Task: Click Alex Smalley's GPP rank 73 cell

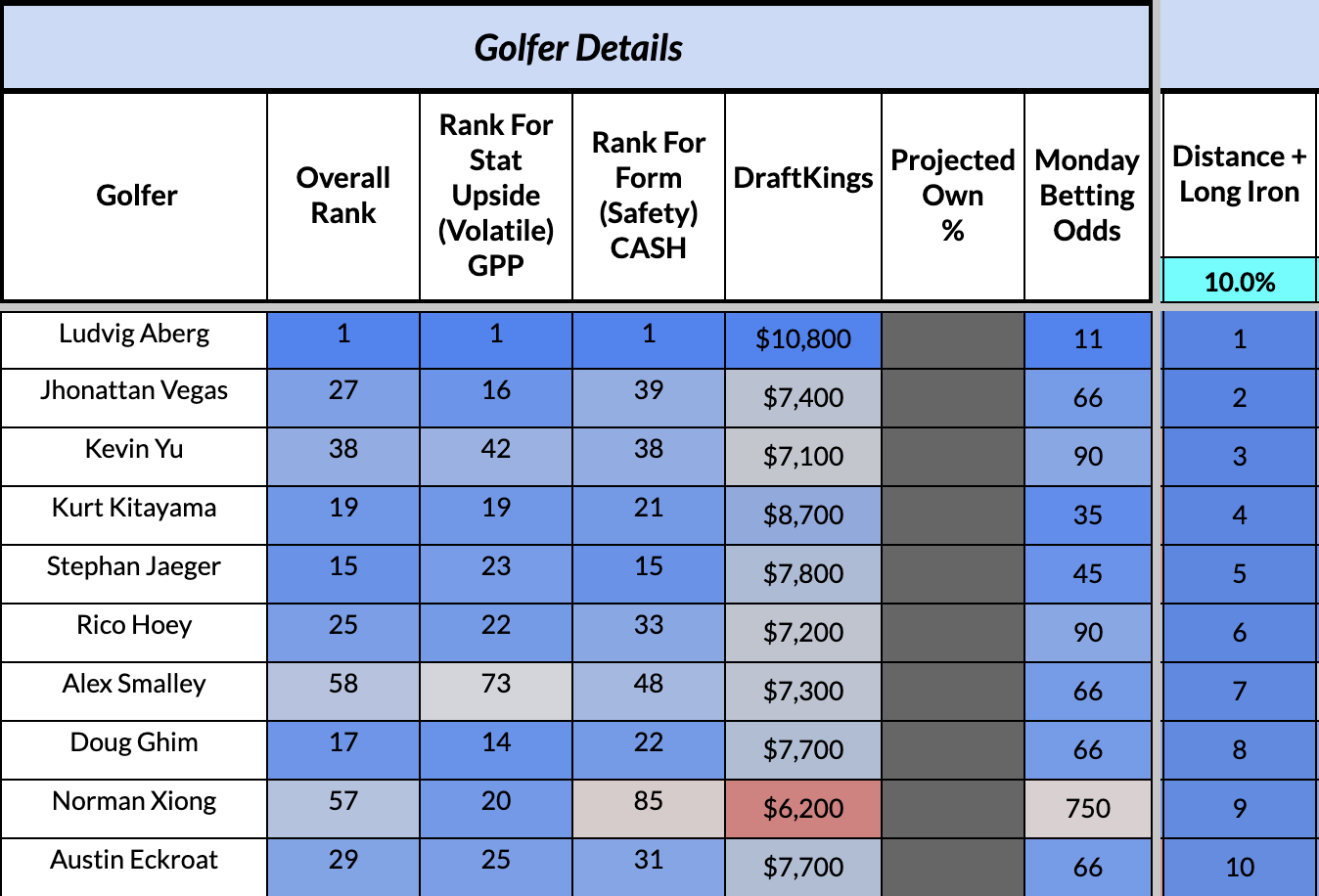Action: [x=496, y=685]
